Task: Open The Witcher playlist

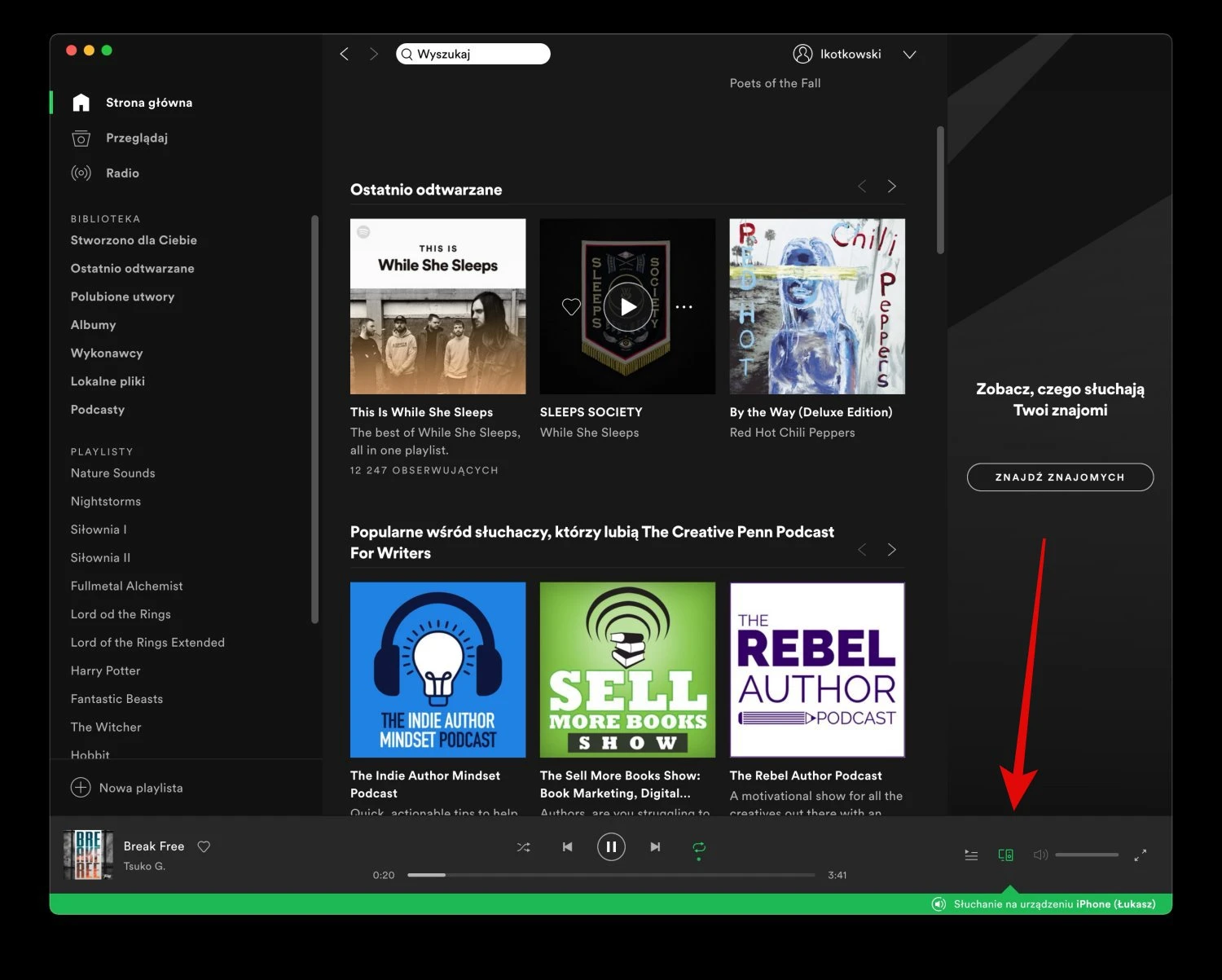Action: tap(106, 727)
